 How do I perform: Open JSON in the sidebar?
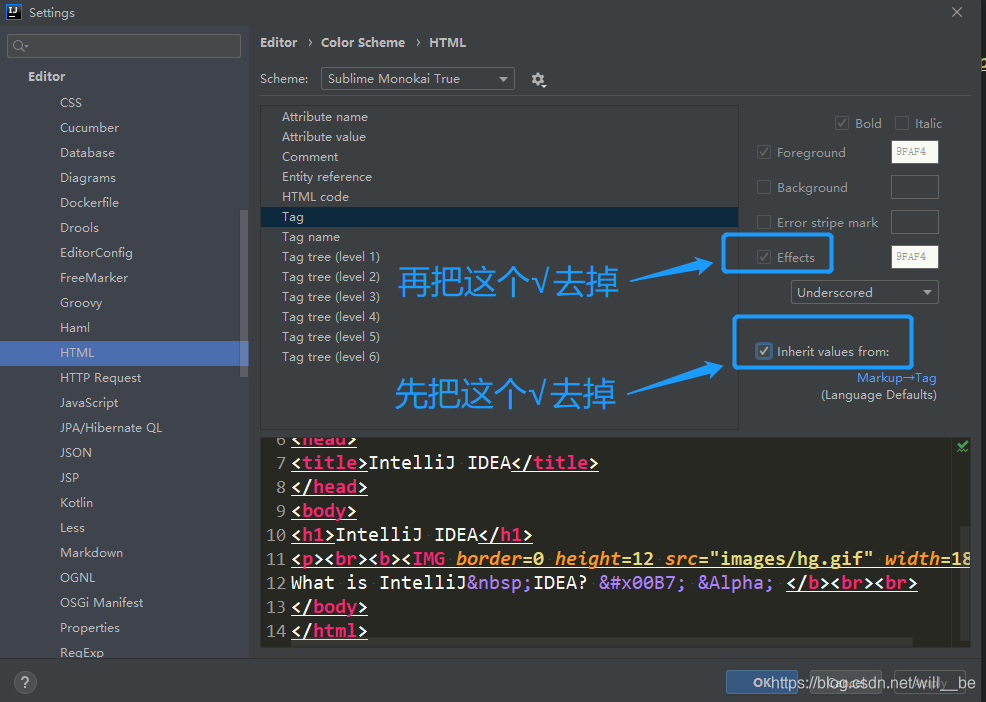click(x=76, y=453)
